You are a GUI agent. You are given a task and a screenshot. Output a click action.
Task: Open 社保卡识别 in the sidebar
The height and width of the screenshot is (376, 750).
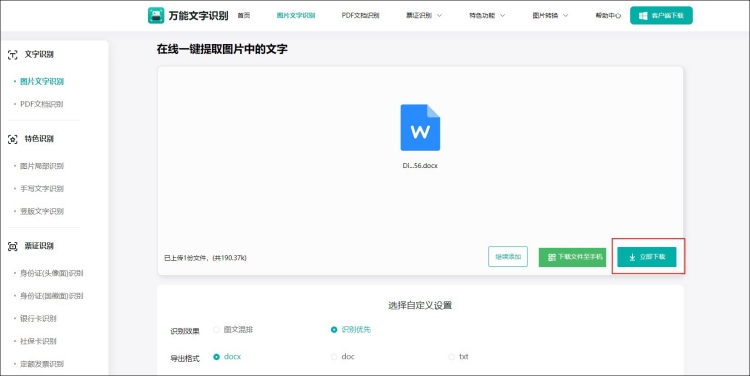click(38, 342)
